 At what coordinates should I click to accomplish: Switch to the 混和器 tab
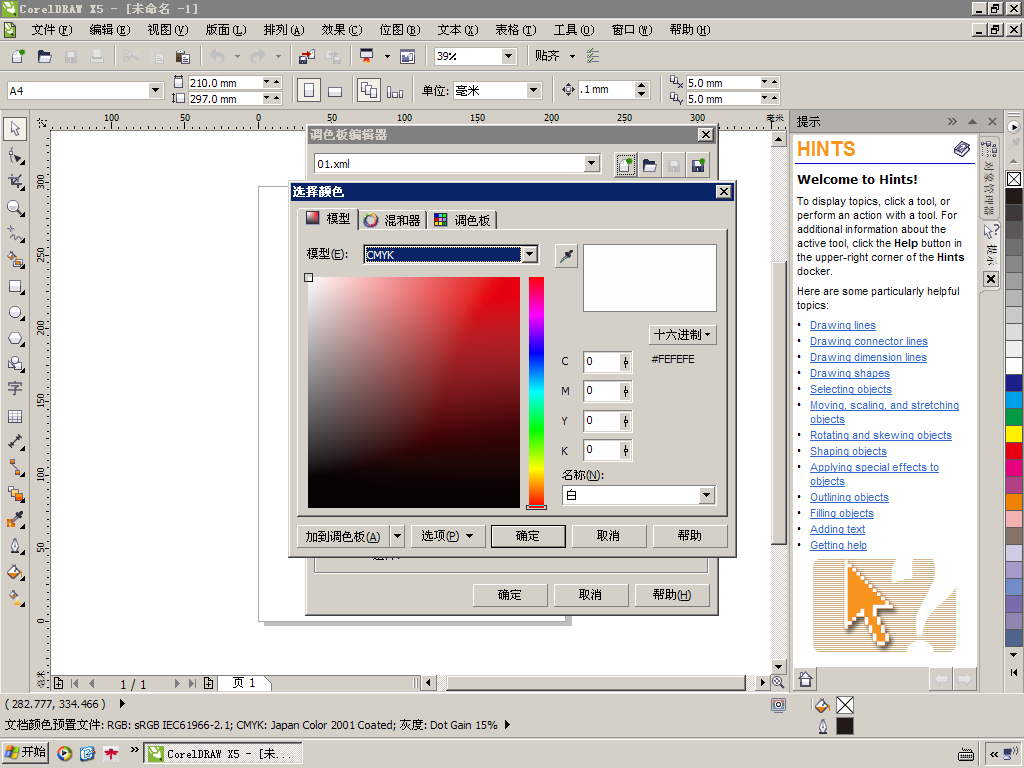[x=393, y=220]
